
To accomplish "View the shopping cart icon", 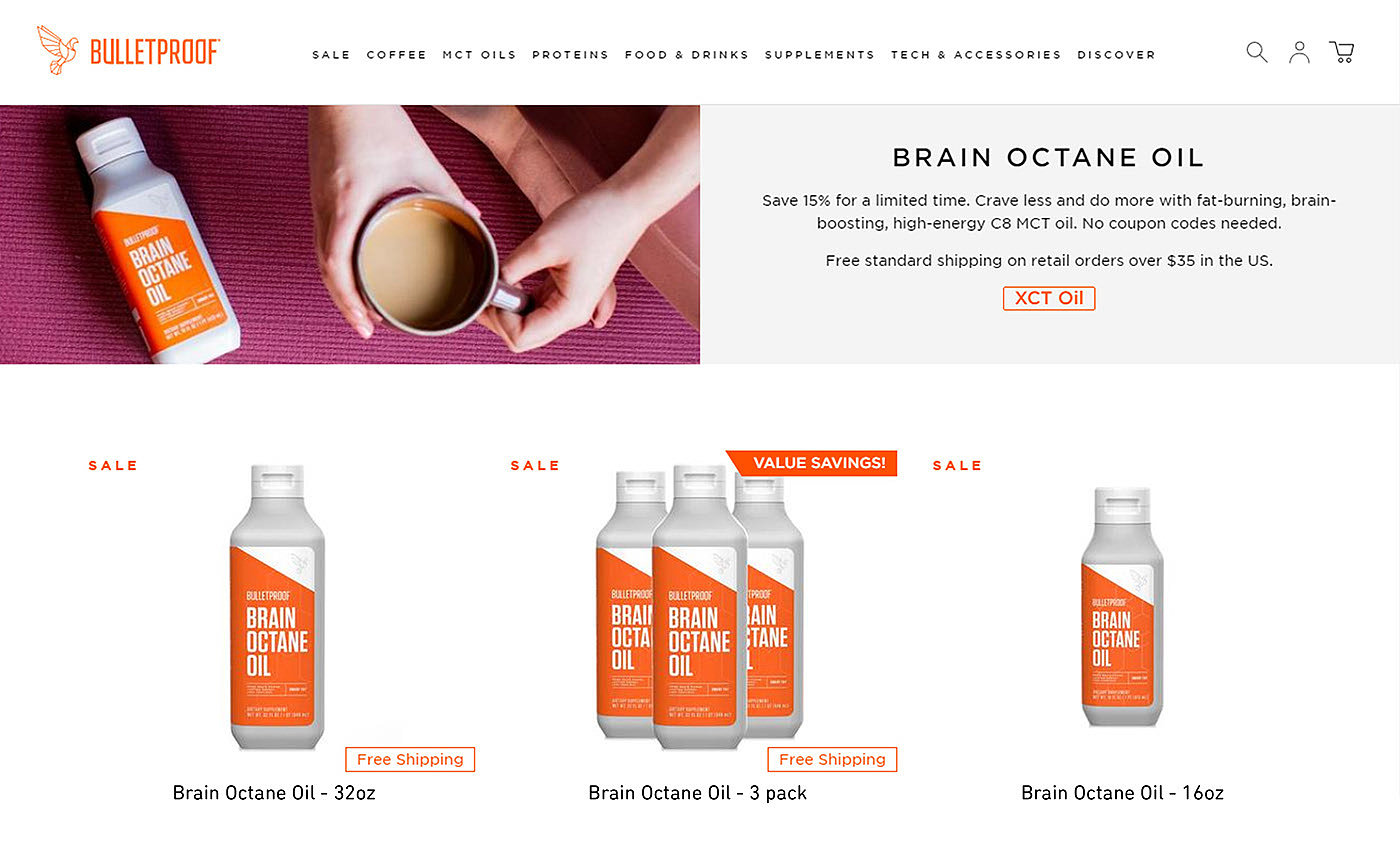I will (x=1341, y=52).
